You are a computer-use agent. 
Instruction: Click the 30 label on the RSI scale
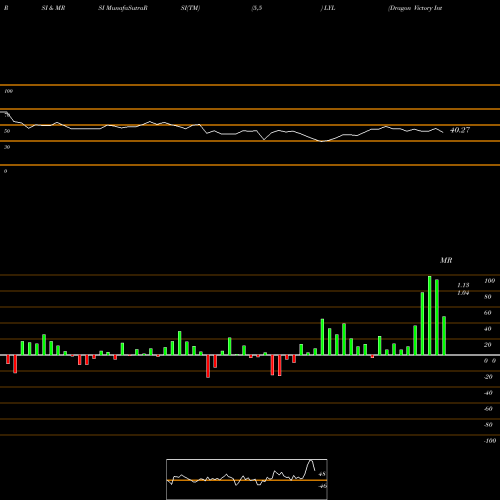click(7, 147)
